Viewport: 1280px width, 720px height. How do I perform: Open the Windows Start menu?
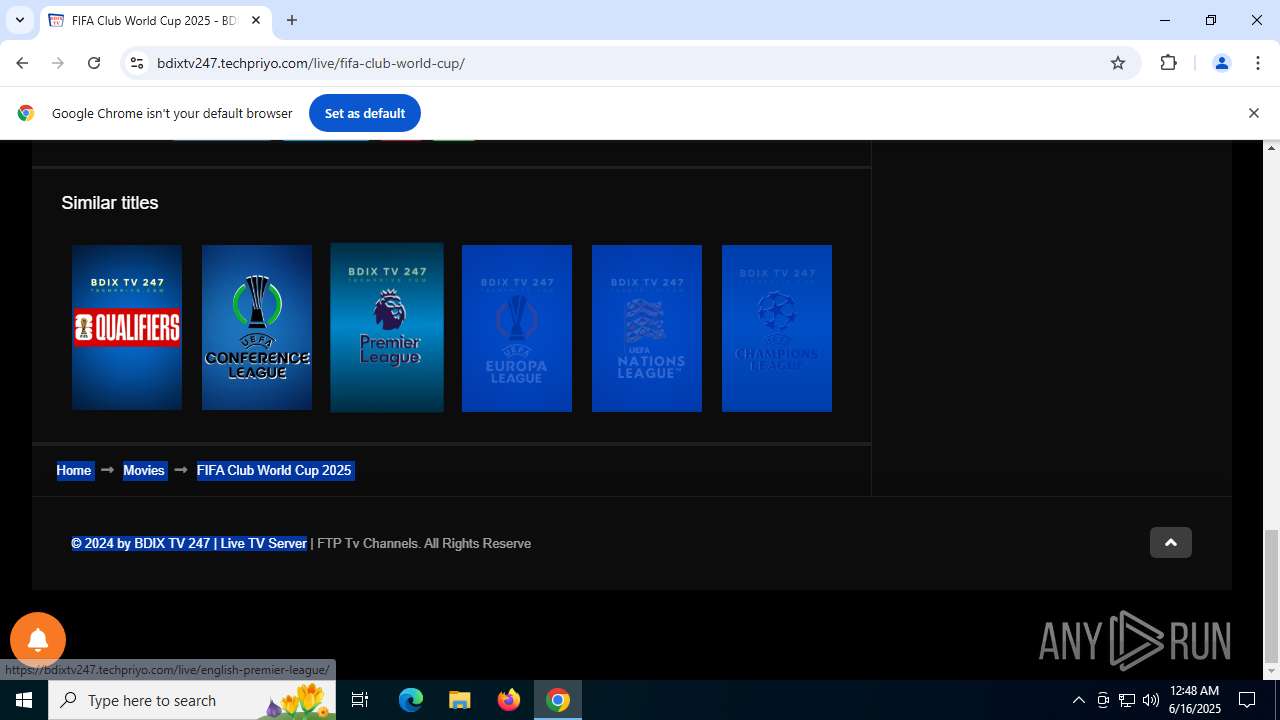pos(24,700)
